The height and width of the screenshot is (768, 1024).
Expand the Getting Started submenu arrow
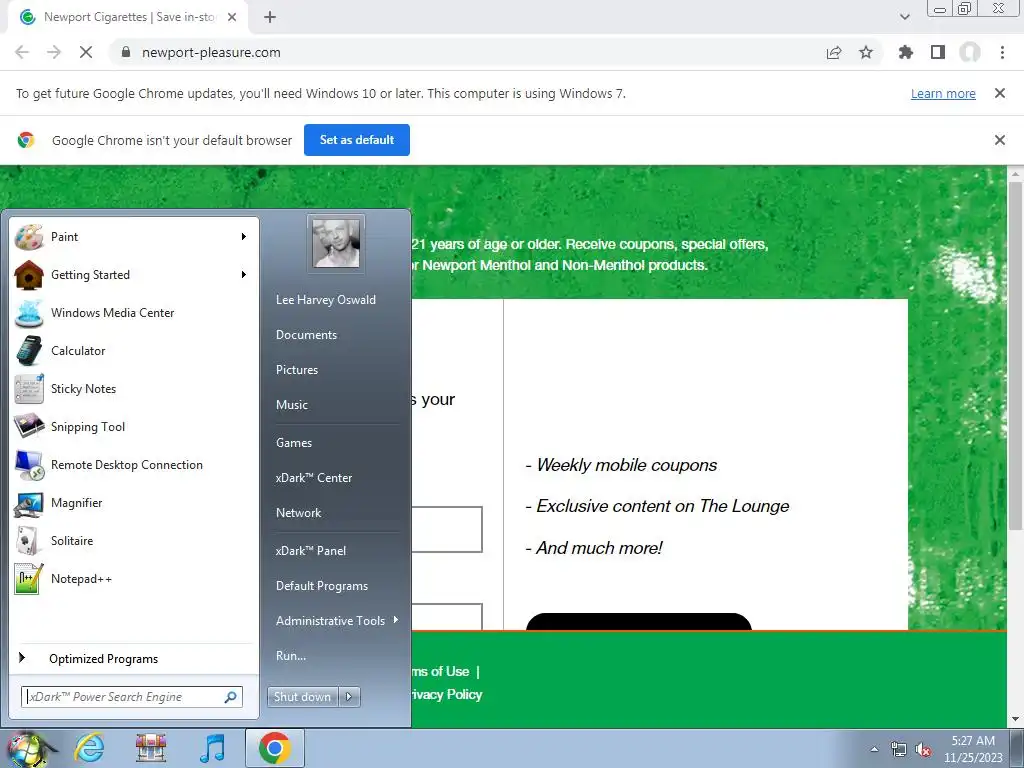click(x=244, y=274)
